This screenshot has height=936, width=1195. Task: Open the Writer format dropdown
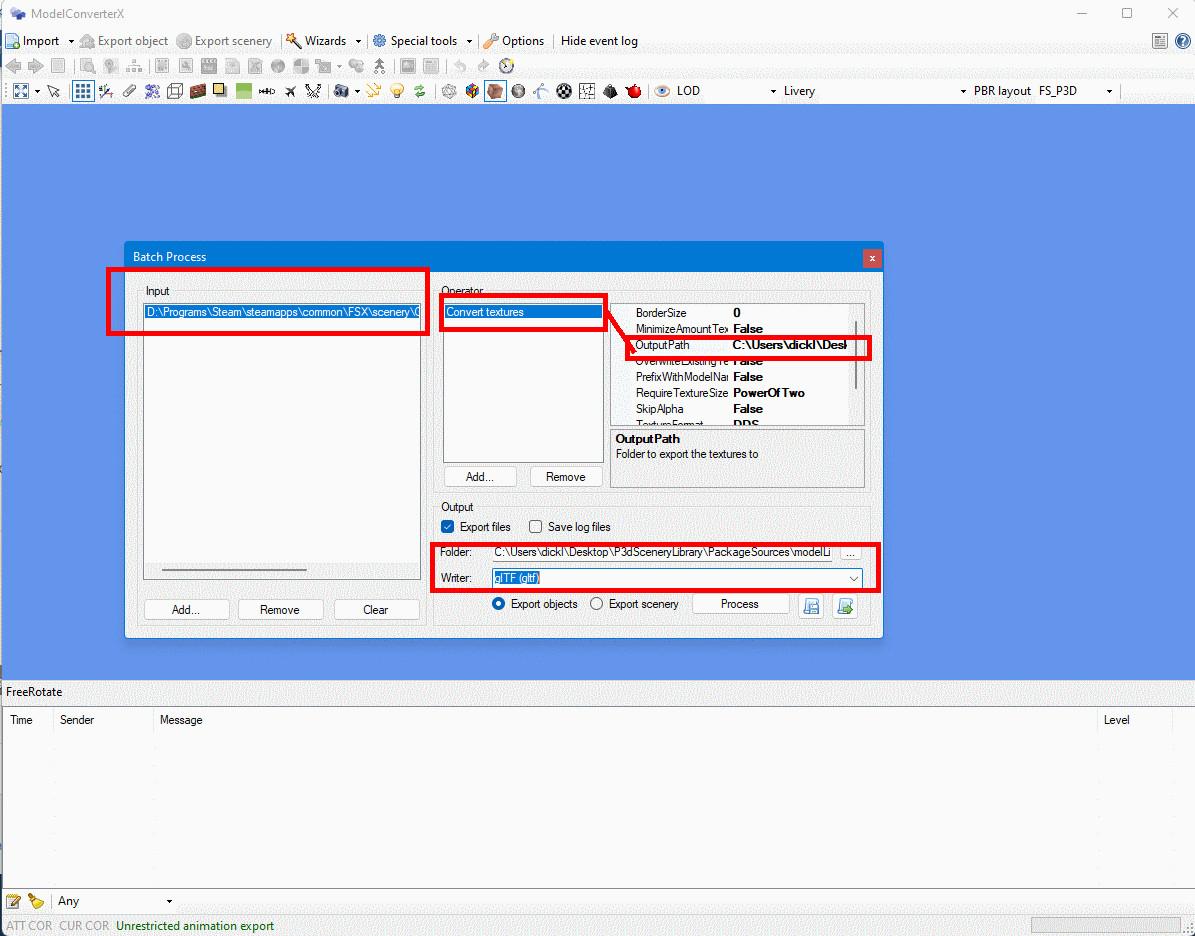(854, 578)
